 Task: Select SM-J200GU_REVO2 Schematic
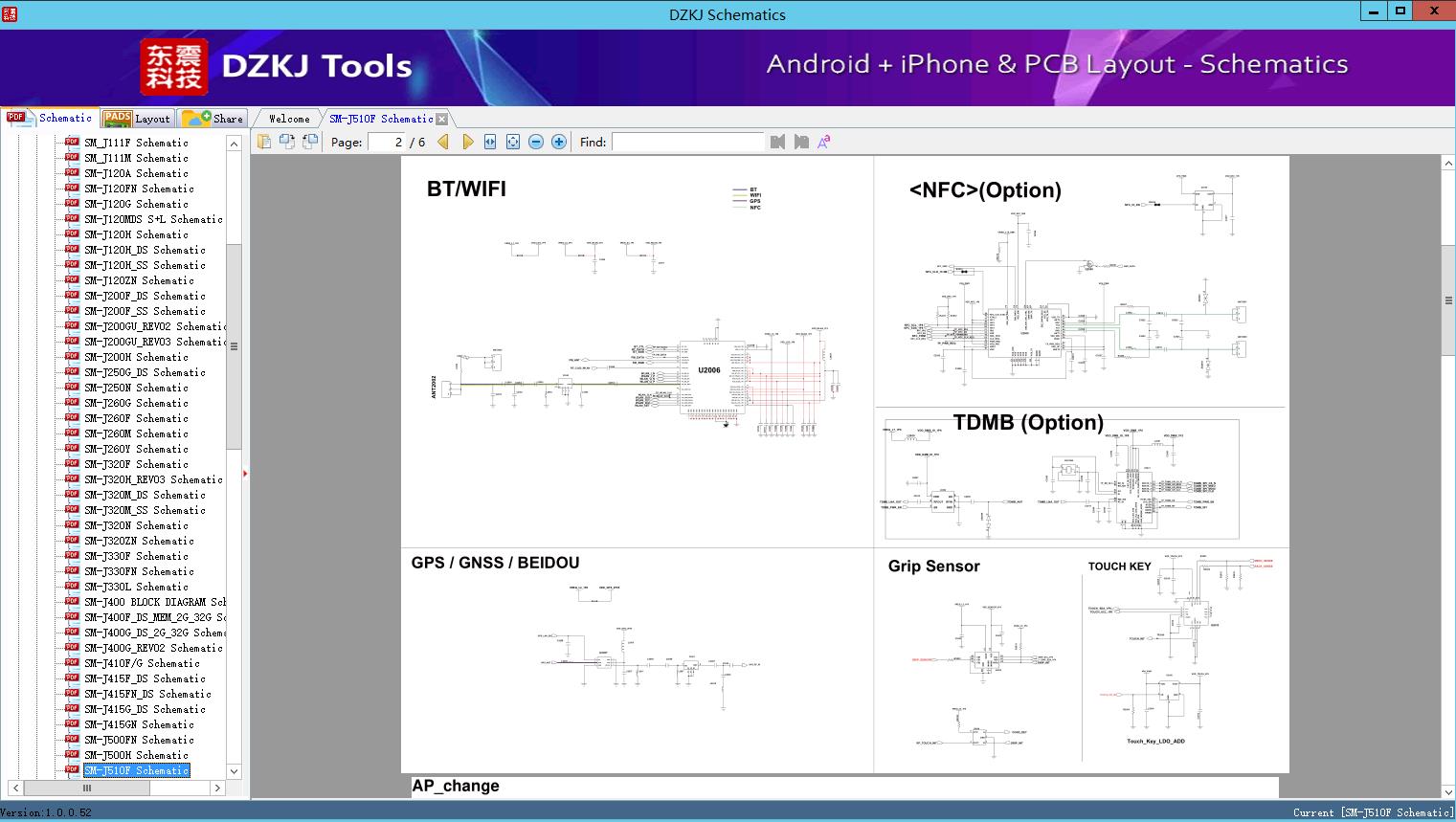click(155, 326)
